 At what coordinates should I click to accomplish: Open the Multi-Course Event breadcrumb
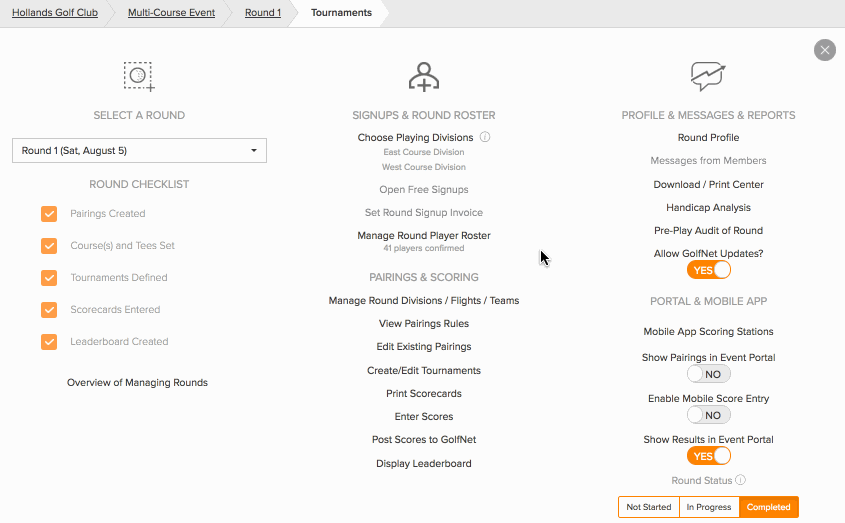[x=171, y=12]
